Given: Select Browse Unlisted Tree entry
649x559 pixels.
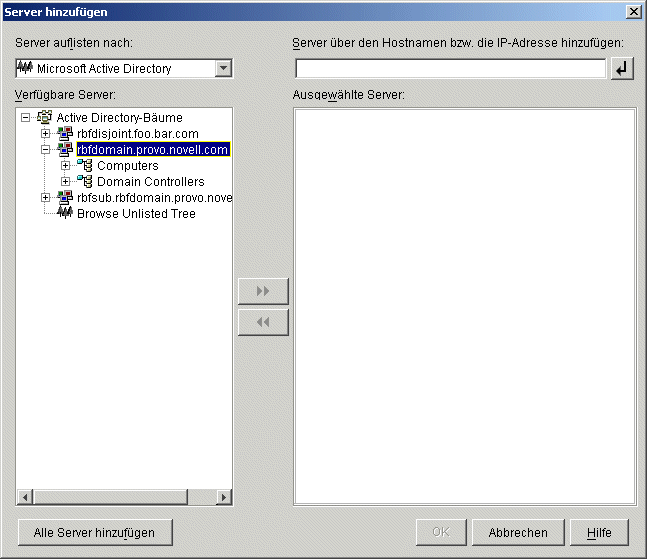Looking at the screenshot, I should click(x=136, y=214).
